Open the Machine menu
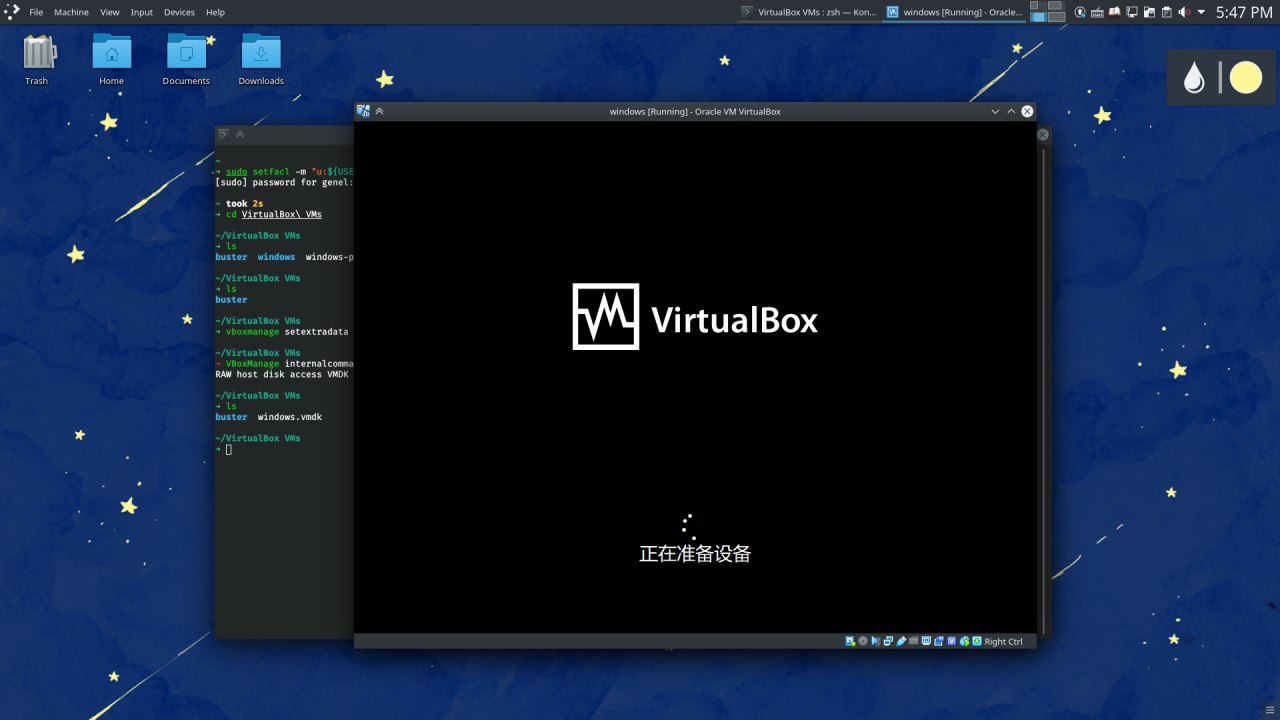Viewport: 1280px width, 720px height. [71, 12]
